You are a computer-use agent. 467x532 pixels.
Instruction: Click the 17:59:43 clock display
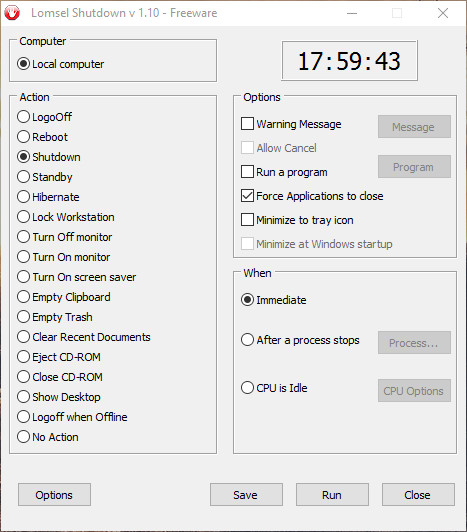350,61
